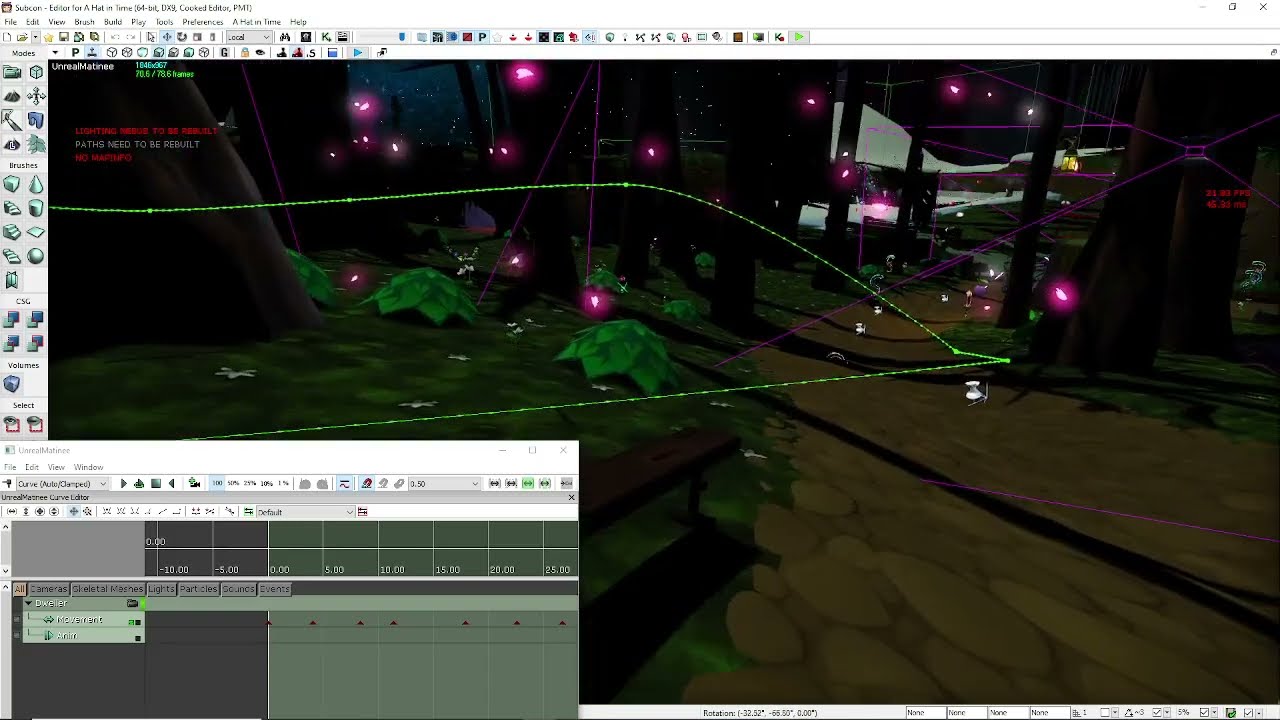Viewport: 1280px width, 720px height.
Task: Open A Hat in Time menu
Action: (256, 21)
